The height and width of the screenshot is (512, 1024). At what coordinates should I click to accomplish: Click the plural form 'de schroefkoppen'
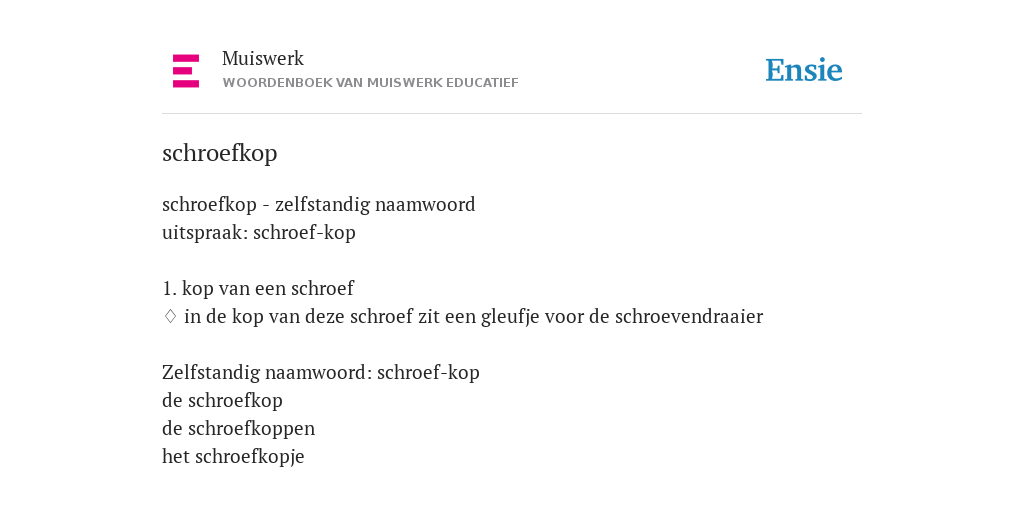click(238, 428)
